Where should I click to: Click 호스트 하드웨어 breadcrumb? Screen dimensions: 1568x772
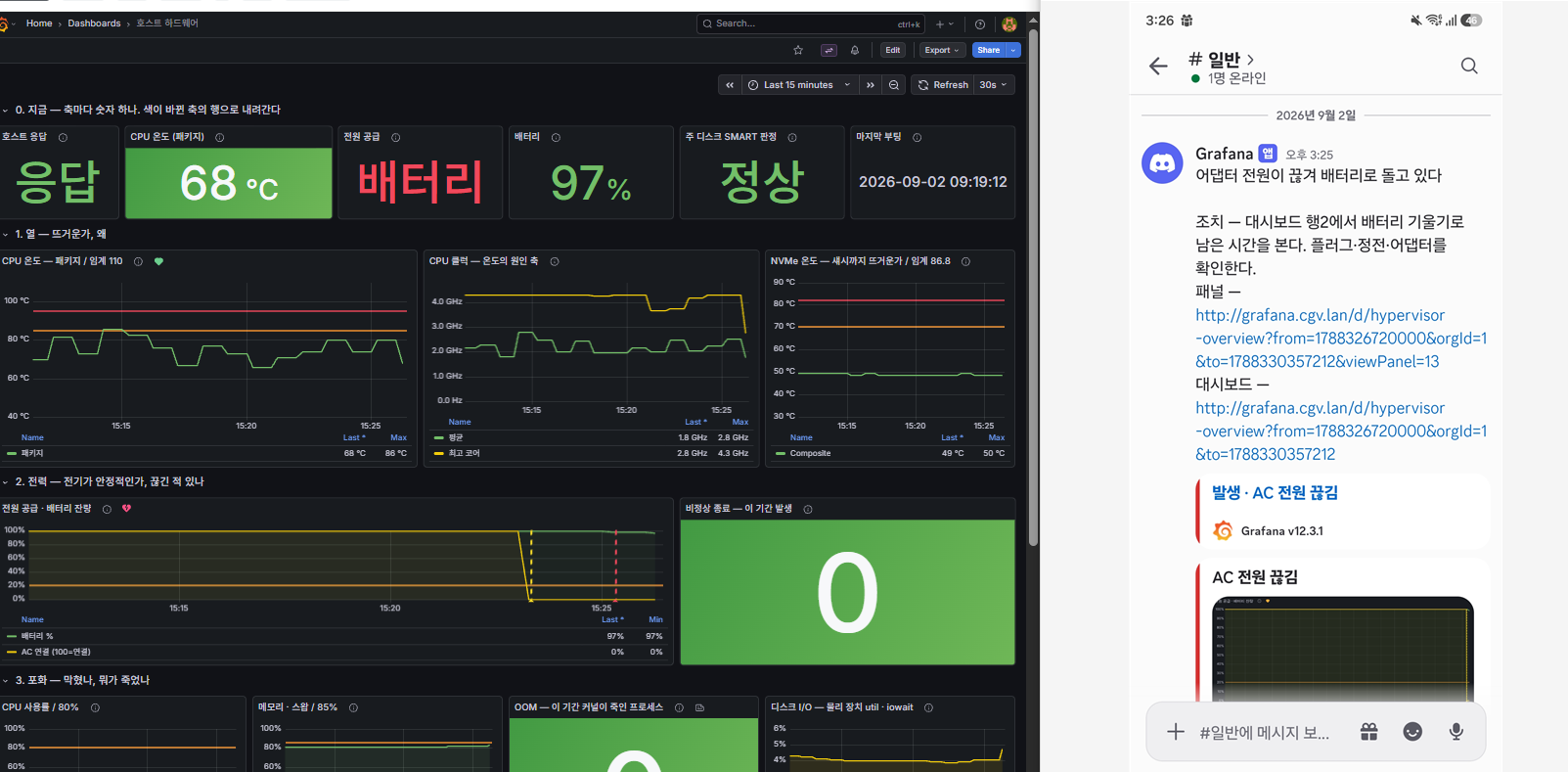167,23
